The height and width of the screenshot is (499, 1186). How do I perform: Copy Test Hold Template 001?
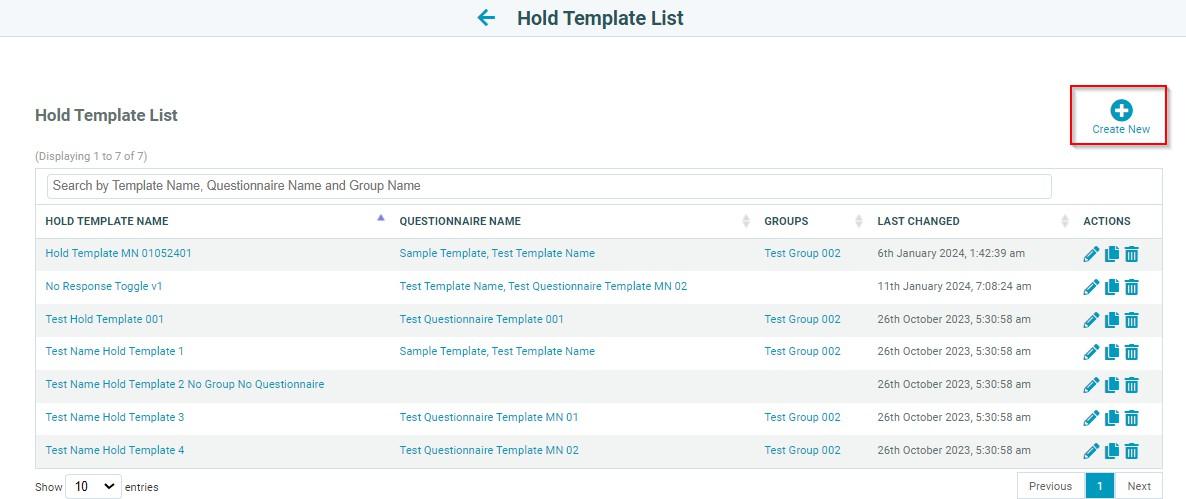point(1112,320)
